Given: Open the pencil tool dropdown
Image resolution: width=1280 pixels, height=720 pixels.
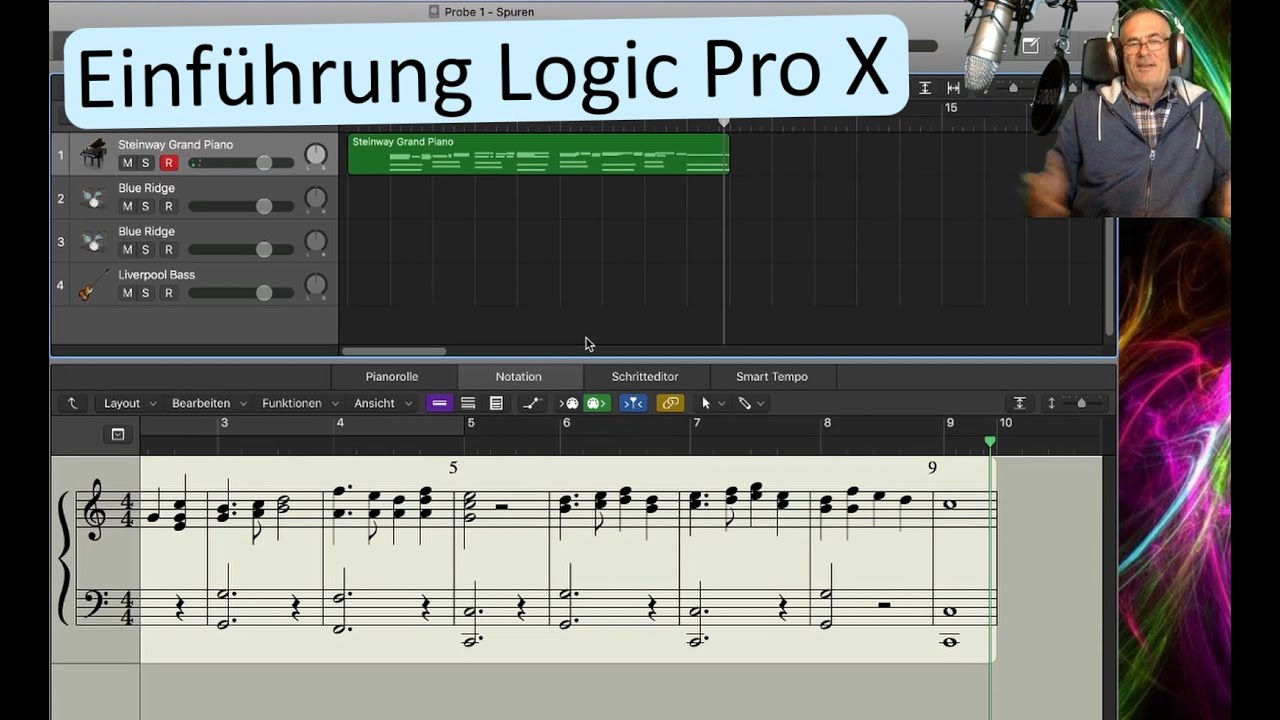Looking at the screenshot, I should 751,403.
